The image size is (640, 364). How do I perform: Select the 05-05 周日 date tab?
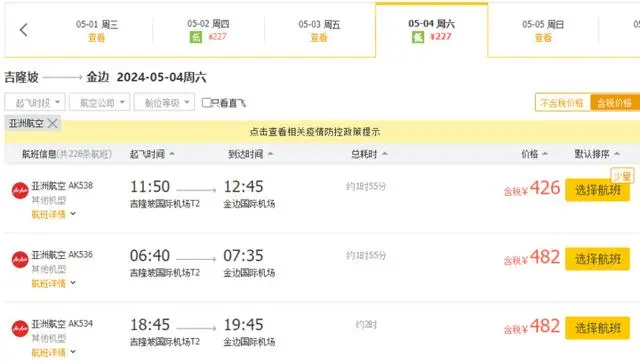543,30
